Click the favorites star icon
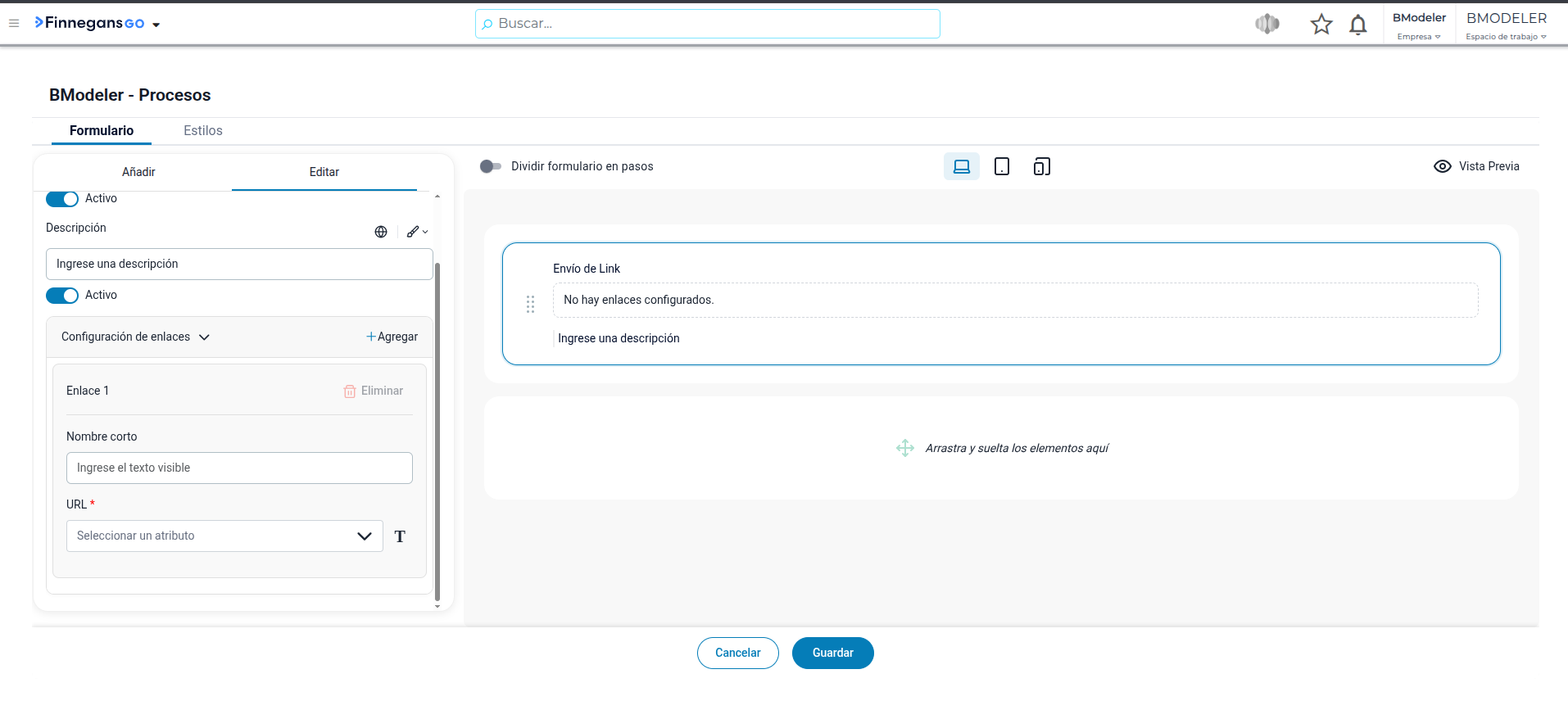 coord(1321,25)
